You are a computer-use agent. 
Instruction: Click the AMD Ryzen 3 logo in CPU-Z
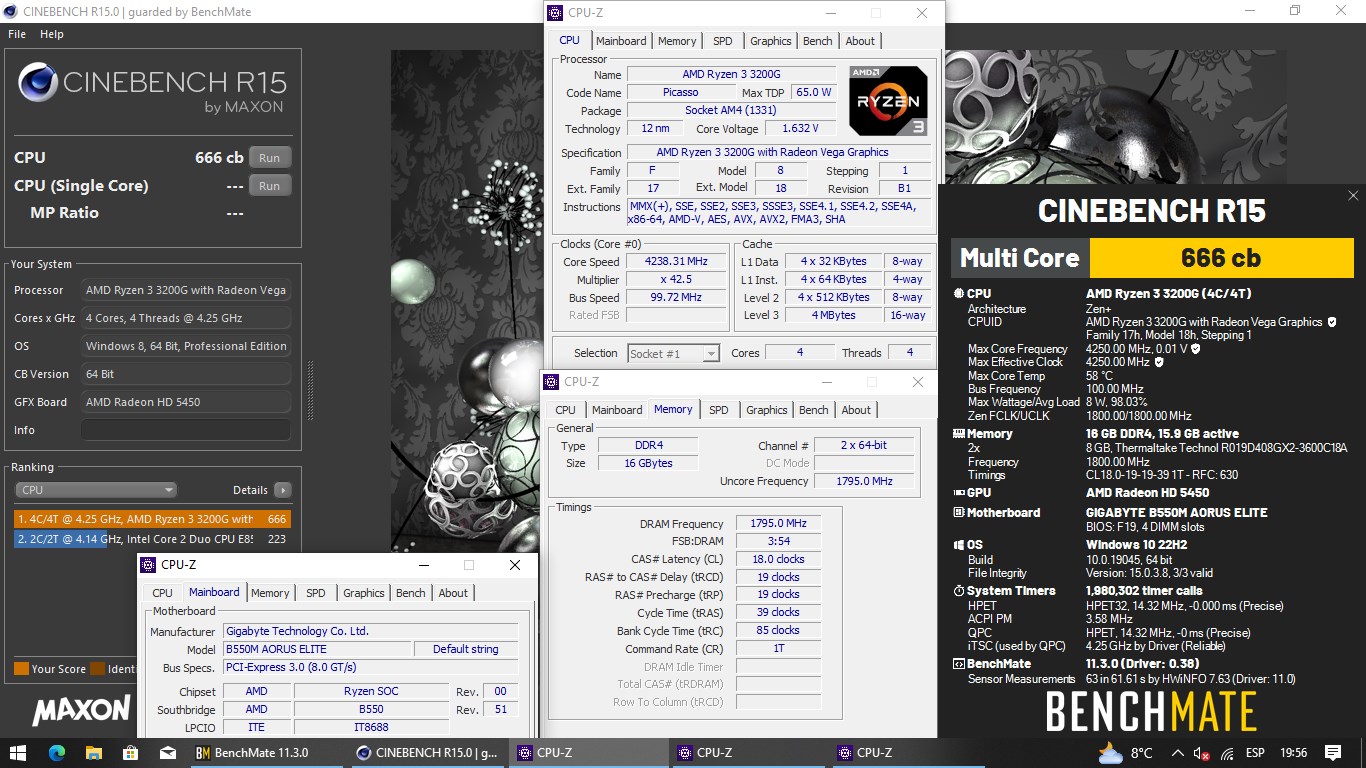click(x=888, y=101)
